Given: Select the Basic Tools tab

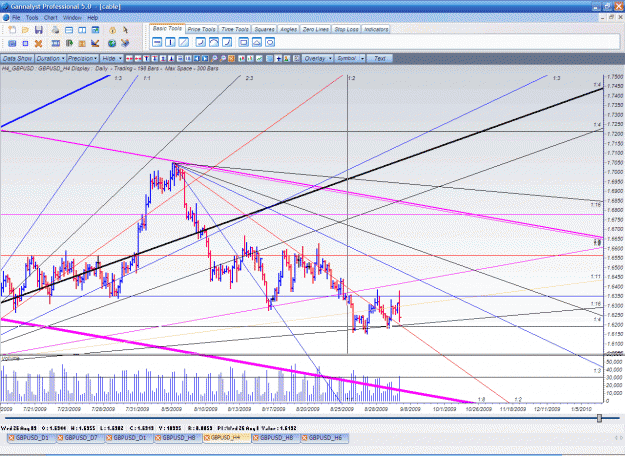Looking at the screenshot, I should pos(167,28).
